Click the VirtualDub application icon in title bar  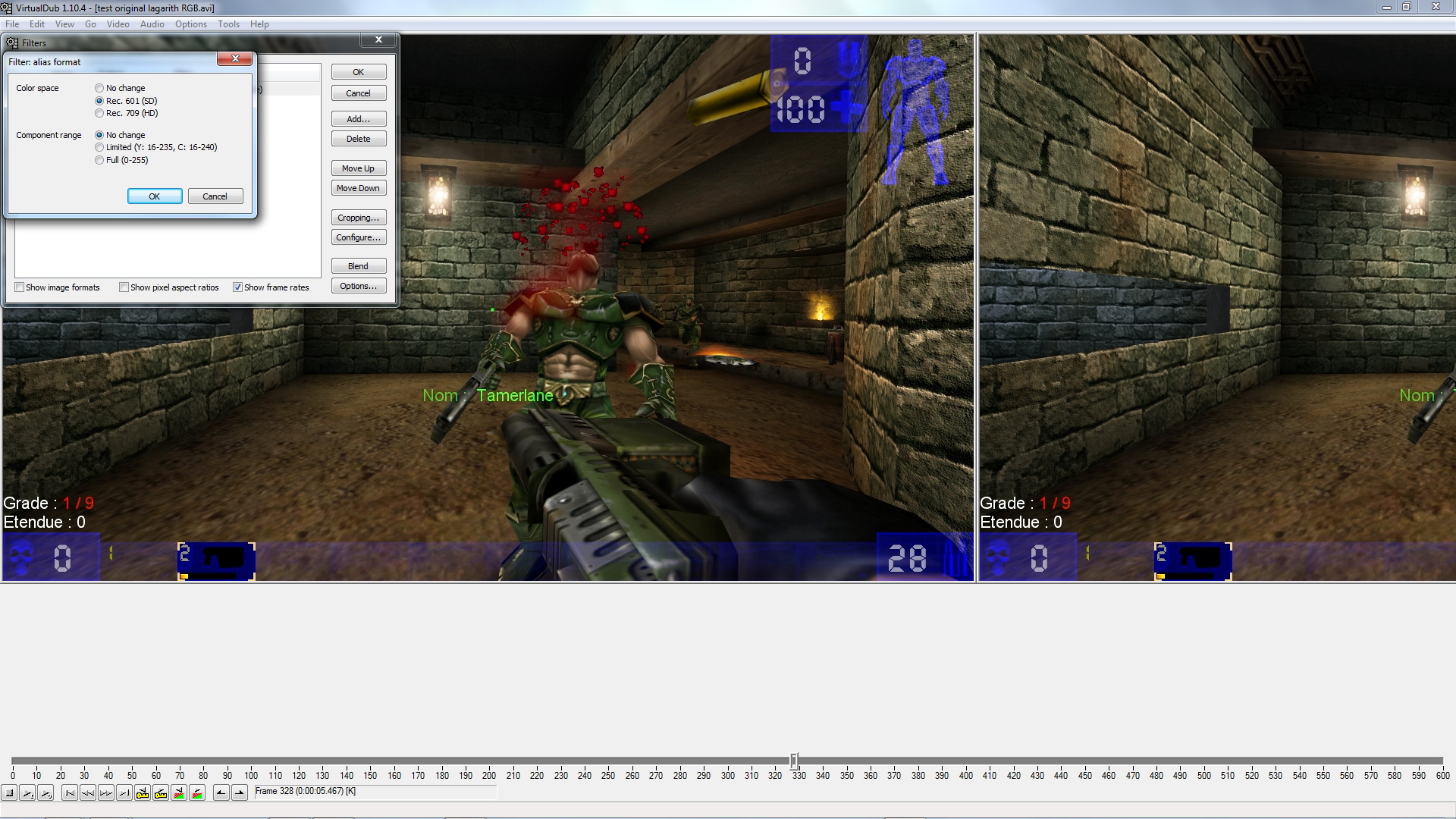(x=7, y=8)
